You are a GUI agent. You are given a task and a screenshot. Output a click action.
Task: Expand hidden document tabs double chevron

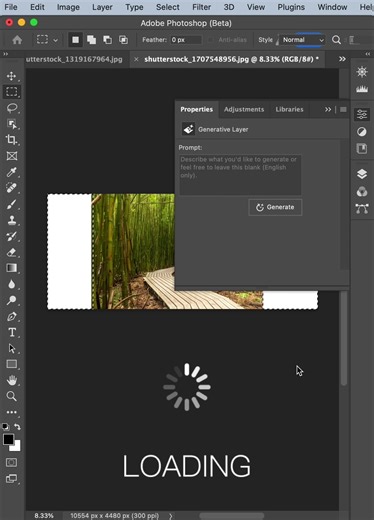tap(342, 59)
